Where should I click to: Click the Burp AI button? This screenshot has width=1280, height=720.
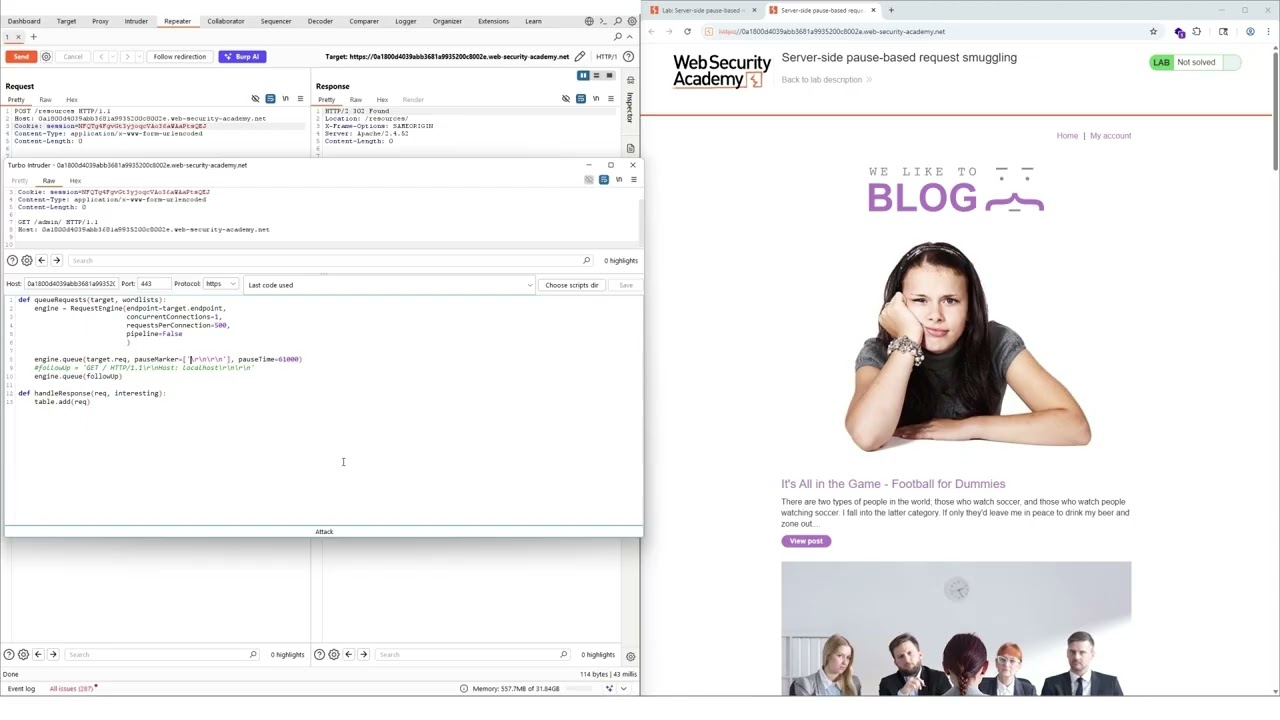pos(241,57)
